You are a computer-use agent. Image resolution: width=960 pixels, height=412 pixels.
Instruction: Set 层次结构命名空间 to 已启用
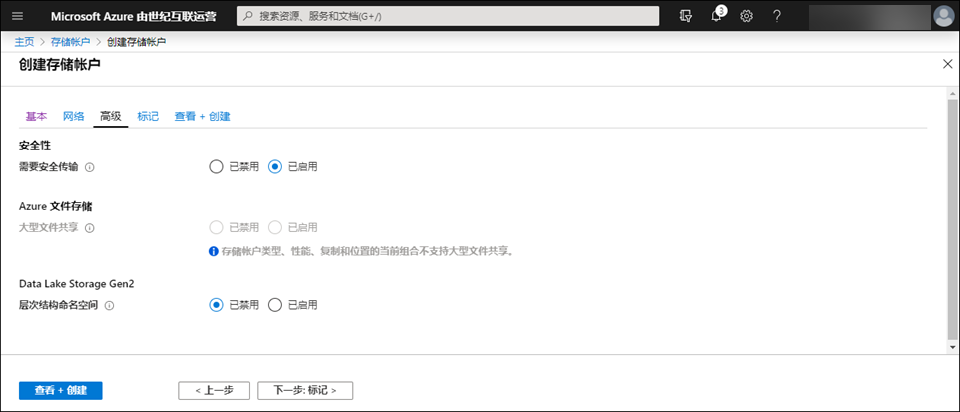[275, 304]
